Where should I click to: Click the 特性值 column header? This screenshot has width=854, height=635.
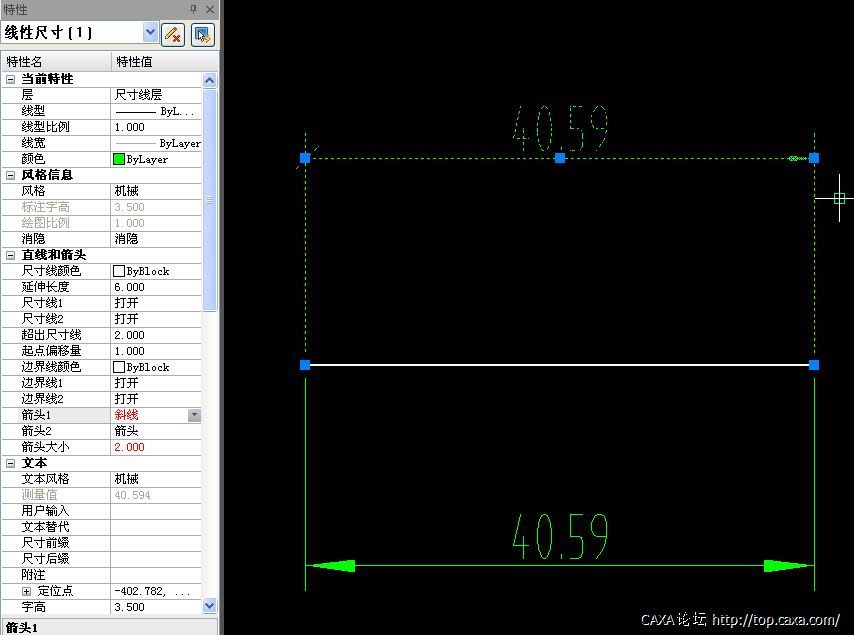pos(155,62)
